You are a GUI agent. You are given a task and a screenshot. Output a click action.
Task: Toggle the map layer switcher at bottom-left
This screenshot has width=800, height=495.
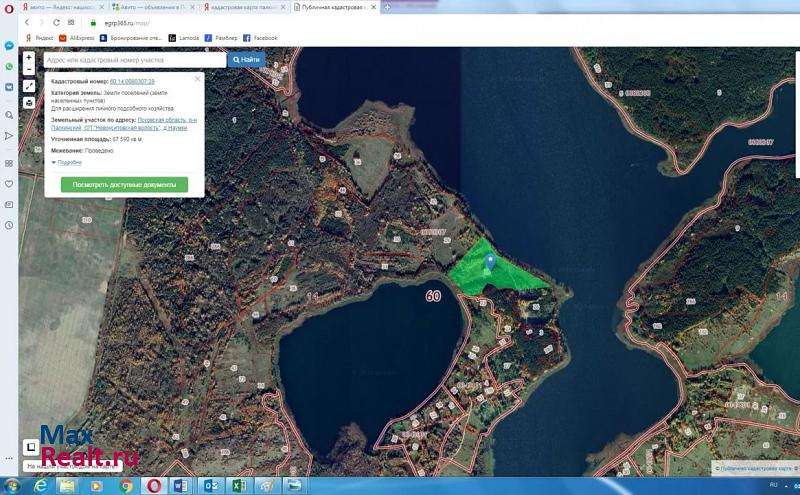click(x=32, y=446)
